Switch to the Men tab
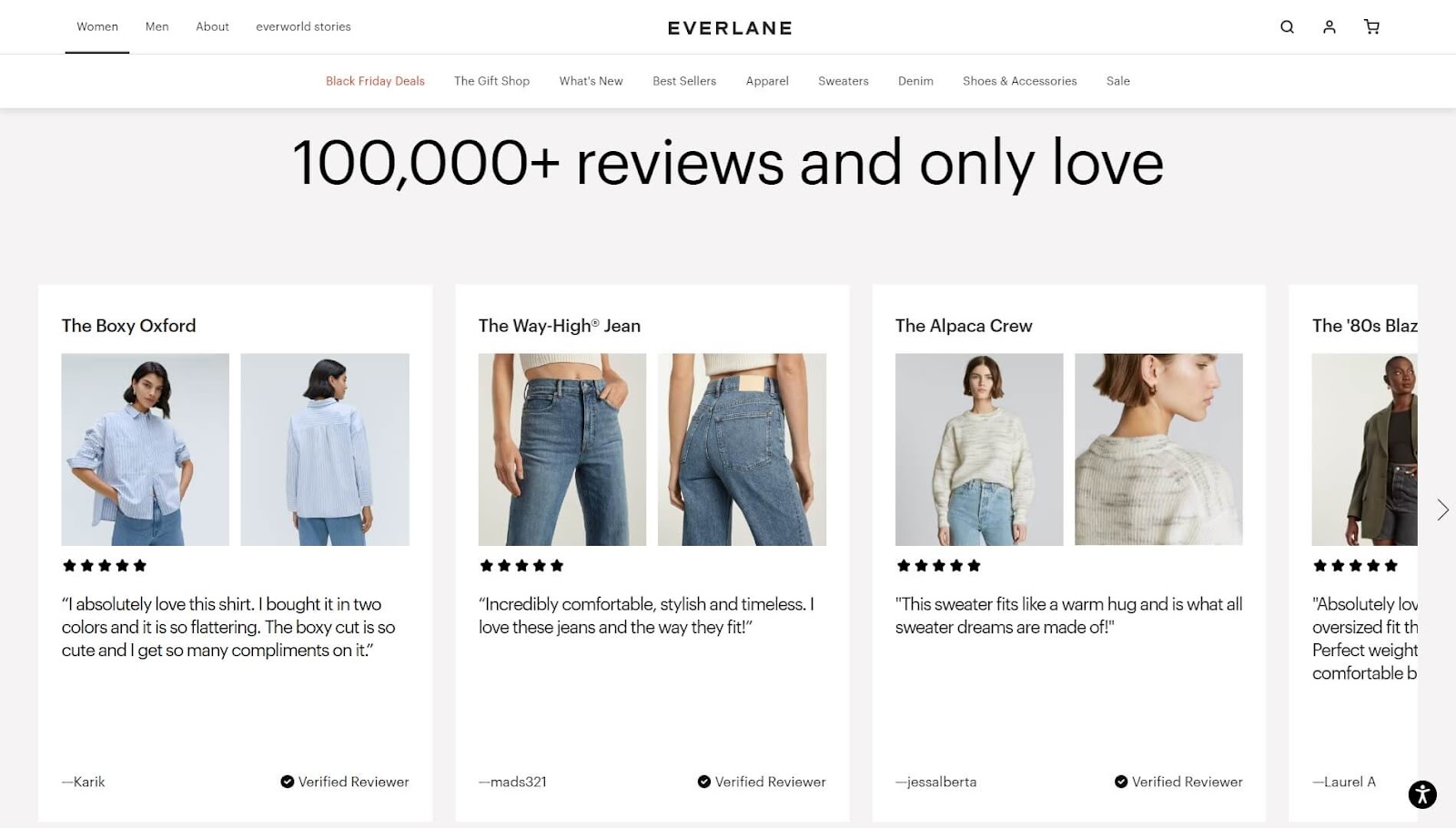The width and height of the screenshot is (1456, 828). click(x=157, y=26)
